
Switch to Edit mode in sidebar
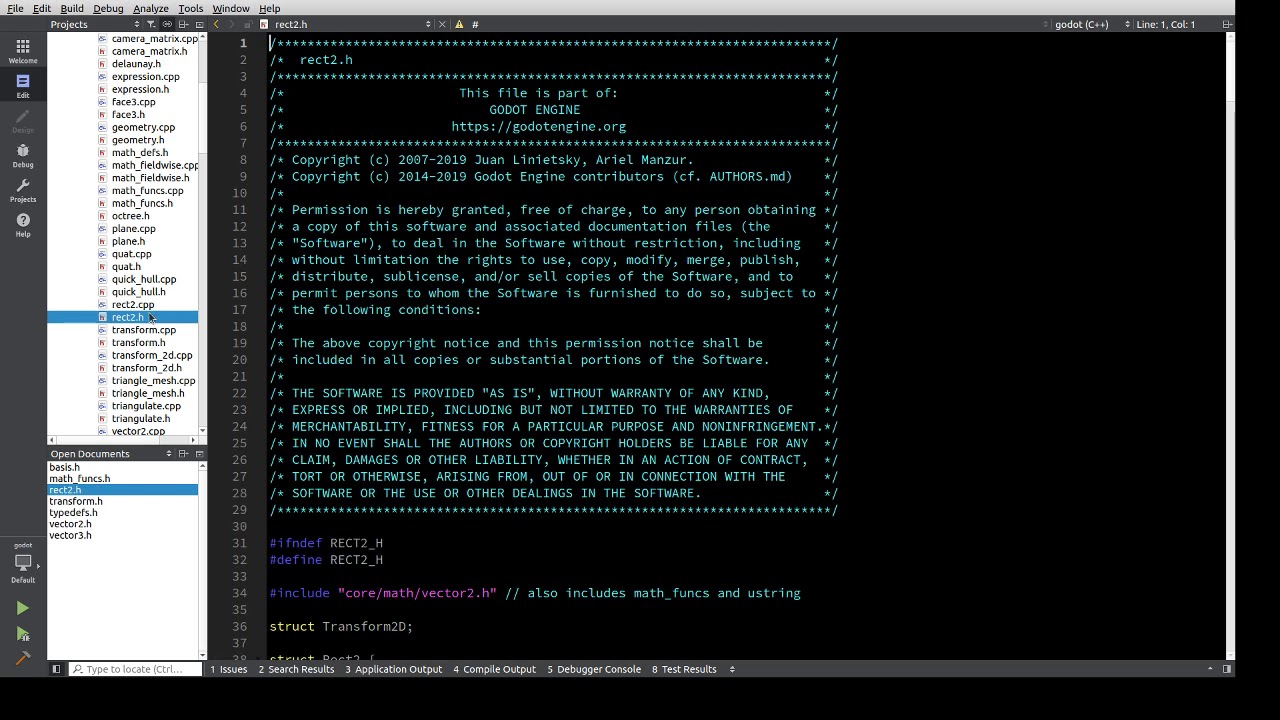tap(23, 86)
